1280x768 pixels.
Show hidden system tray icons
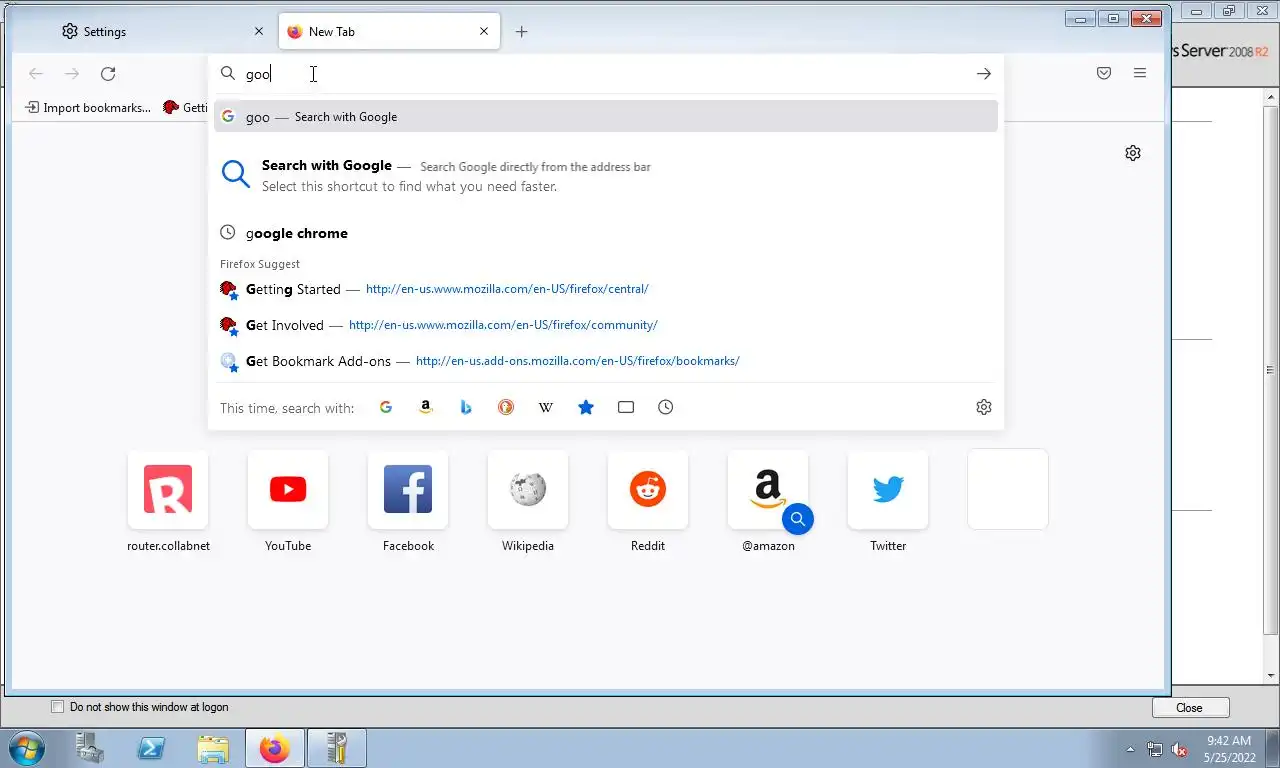tap(1130, 749)
